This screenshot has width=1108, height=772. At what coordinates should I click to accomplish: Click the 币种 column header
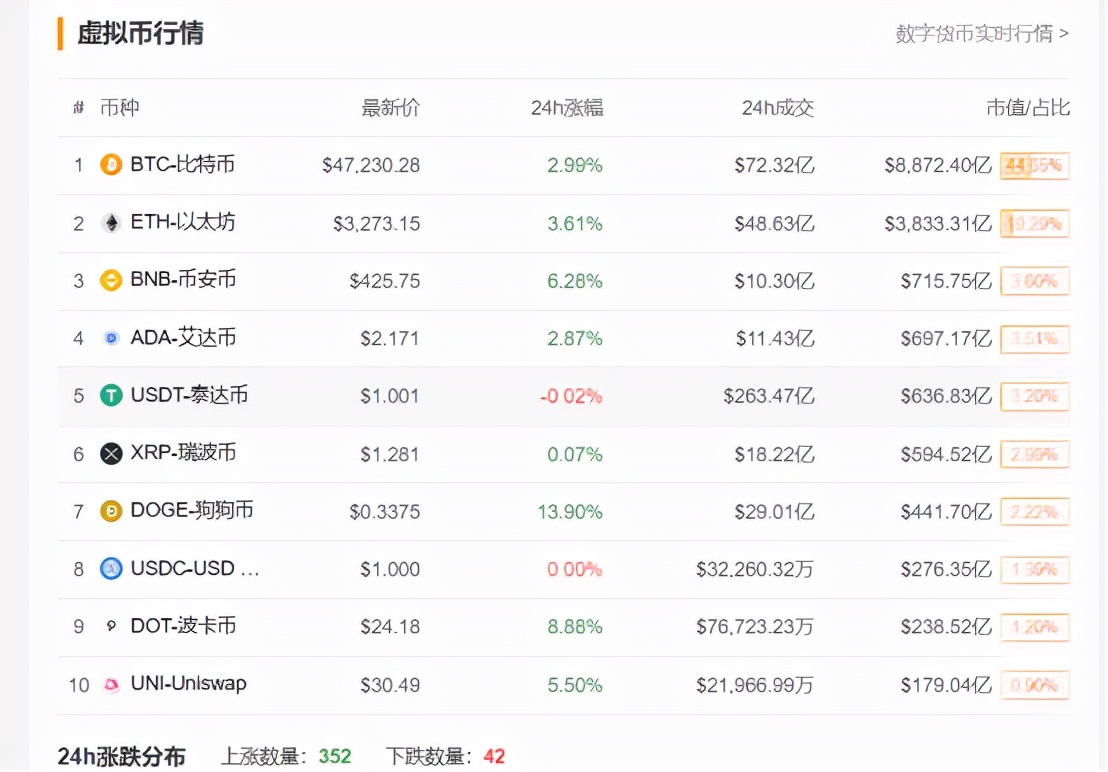(x=119, y=107)
